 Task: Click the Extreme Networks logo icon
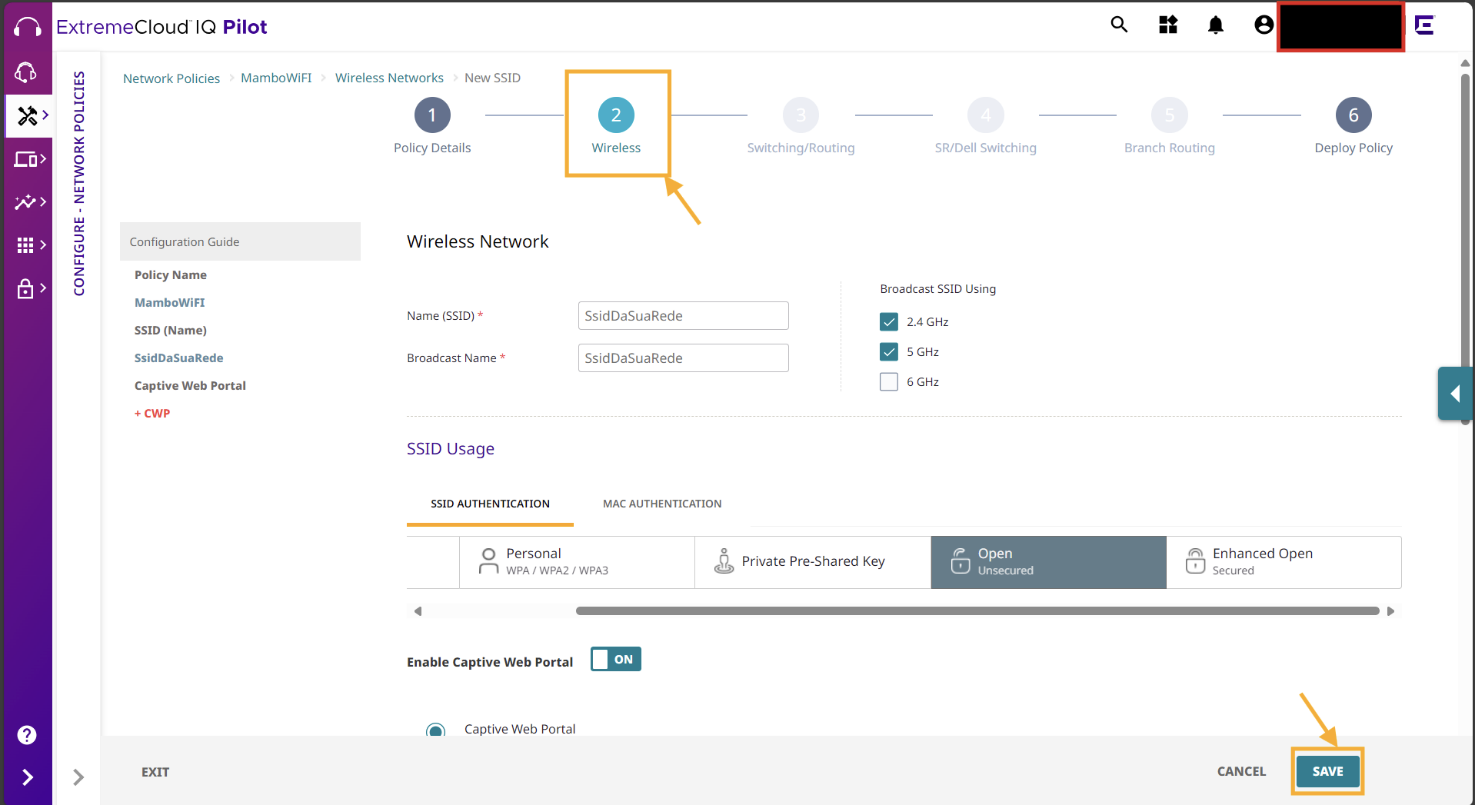1424,25
